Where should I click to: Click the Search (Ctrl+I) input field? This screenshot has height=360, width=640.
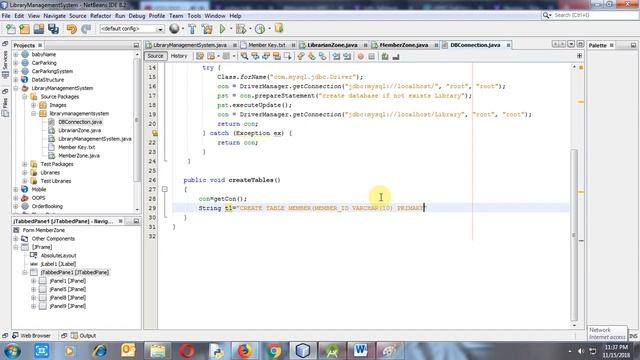click(x=595, y=15)
